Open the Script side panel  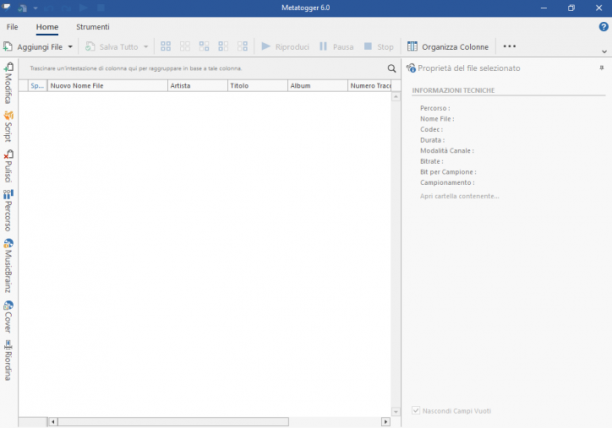pos(8,126)
